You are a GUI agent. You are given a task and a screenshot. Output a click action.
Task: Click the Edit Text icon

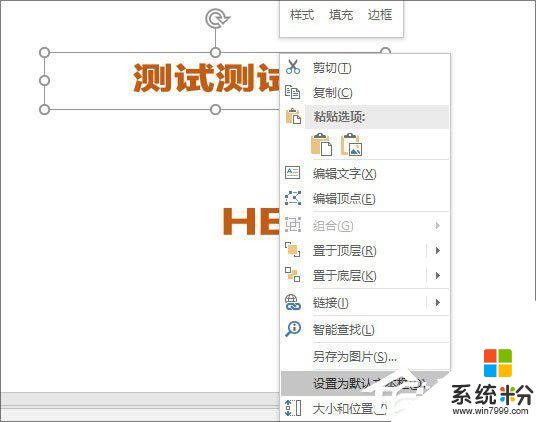[x=293, y=173]
